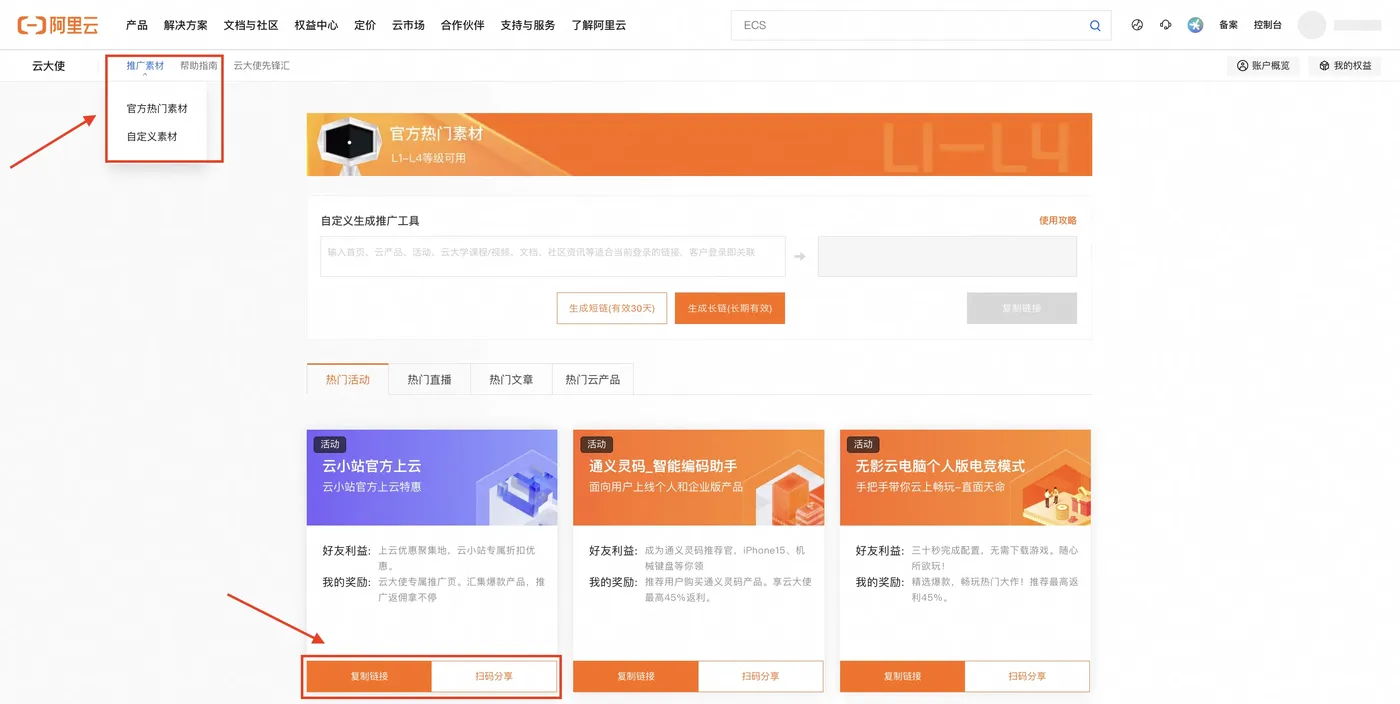
Task: Click 云大使 title
Action: (x=48, y=66)
